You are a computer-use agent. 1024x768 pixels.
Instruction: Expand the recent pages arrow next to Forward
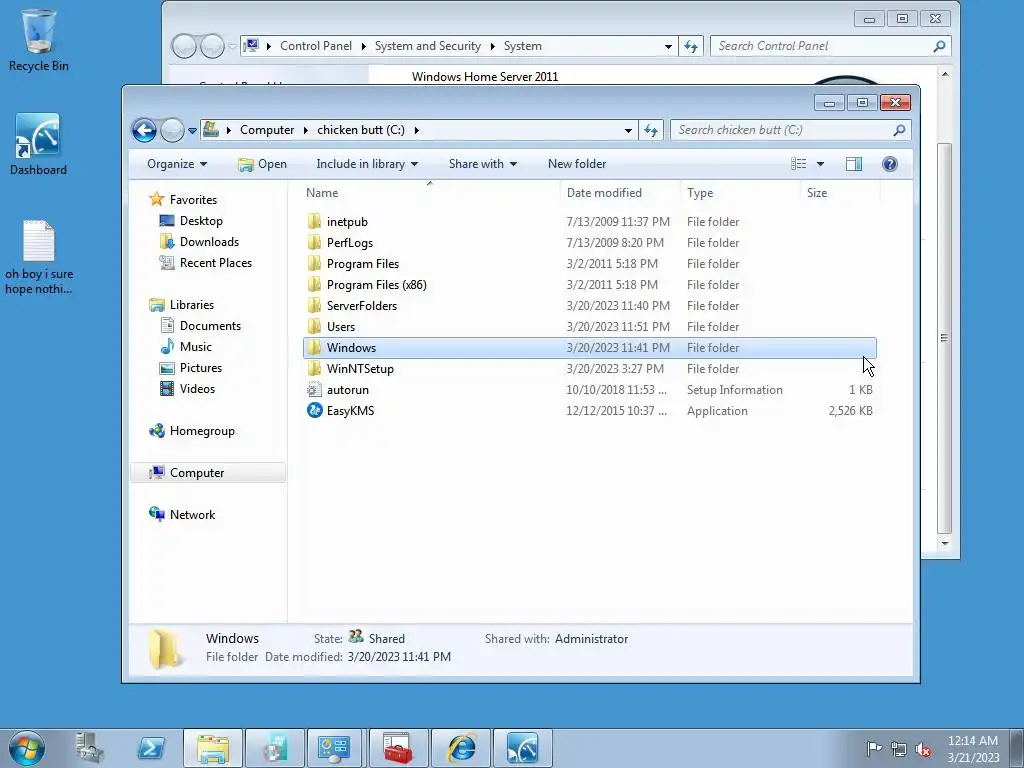pos(192,131)
